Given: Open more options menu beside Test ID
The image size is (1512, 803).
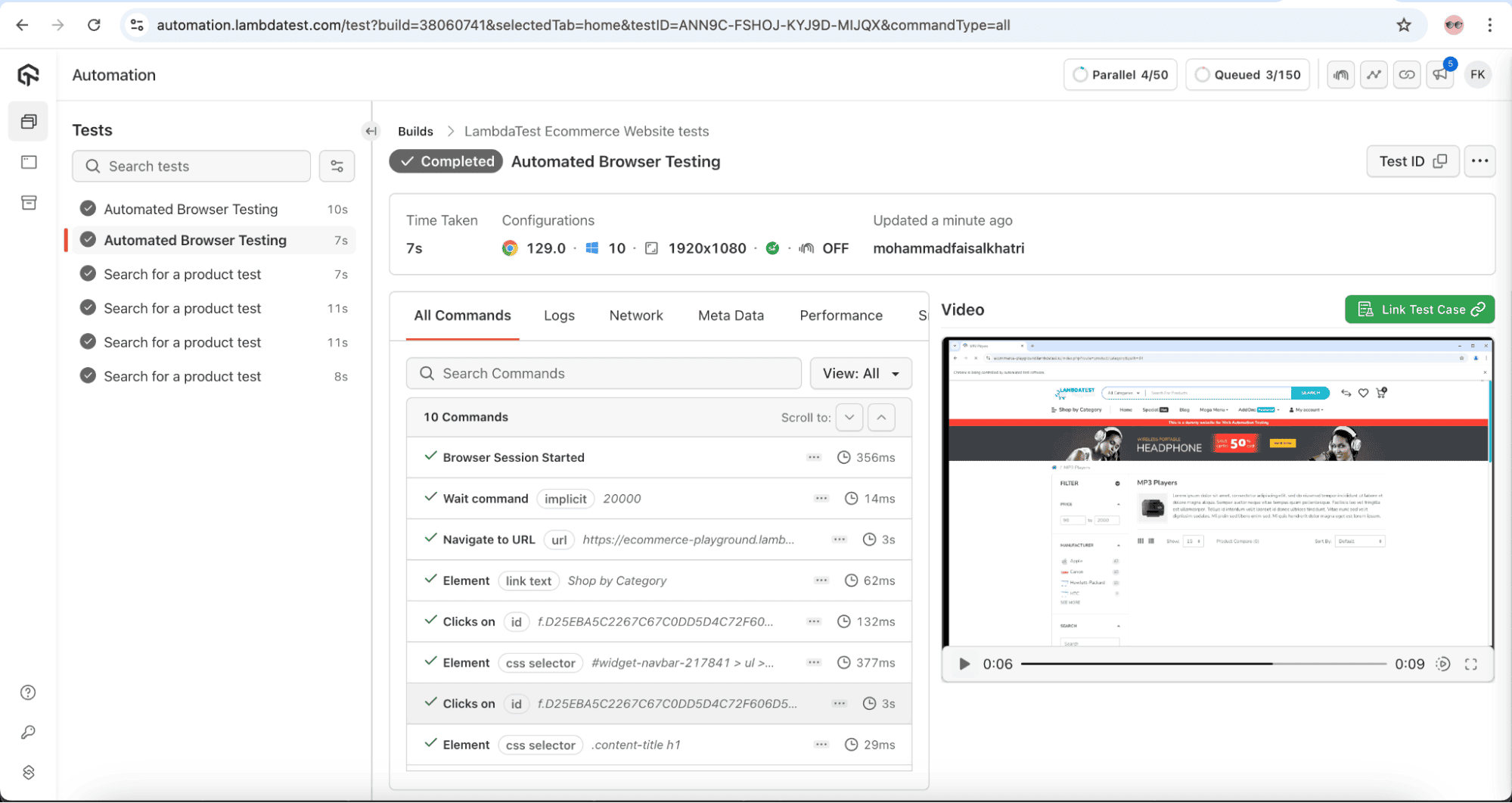Looking at the screenshot, I should coord(1479,161).
